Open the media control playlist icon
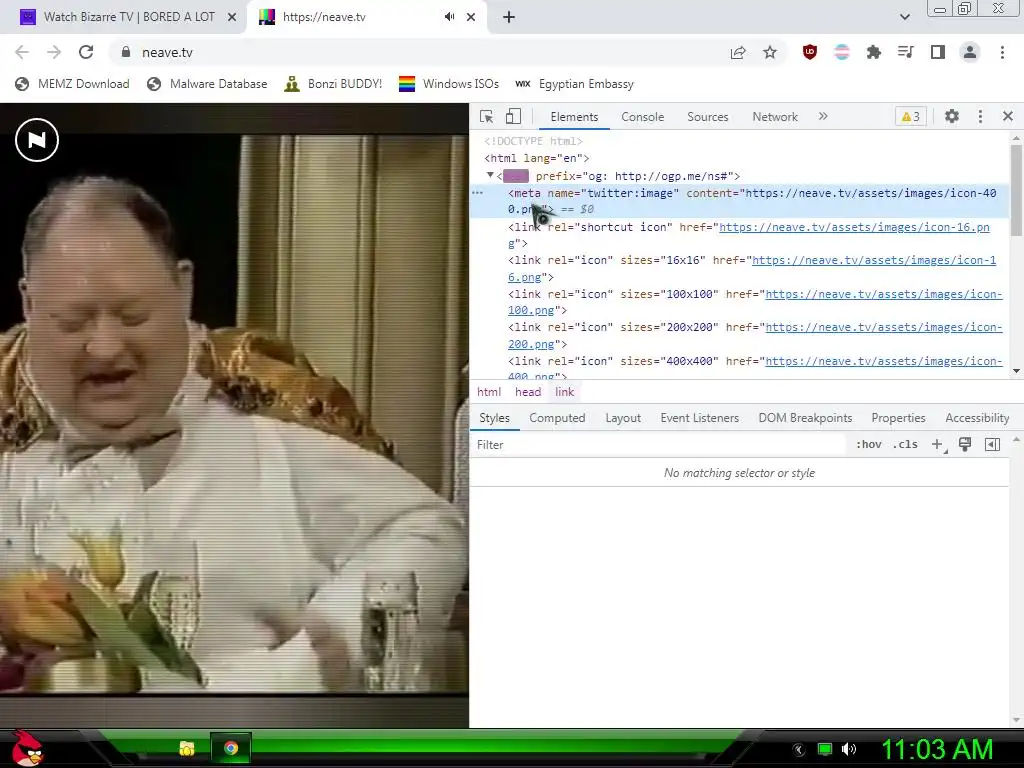The height and width of the screenshot is (768, 1024). 906,52
